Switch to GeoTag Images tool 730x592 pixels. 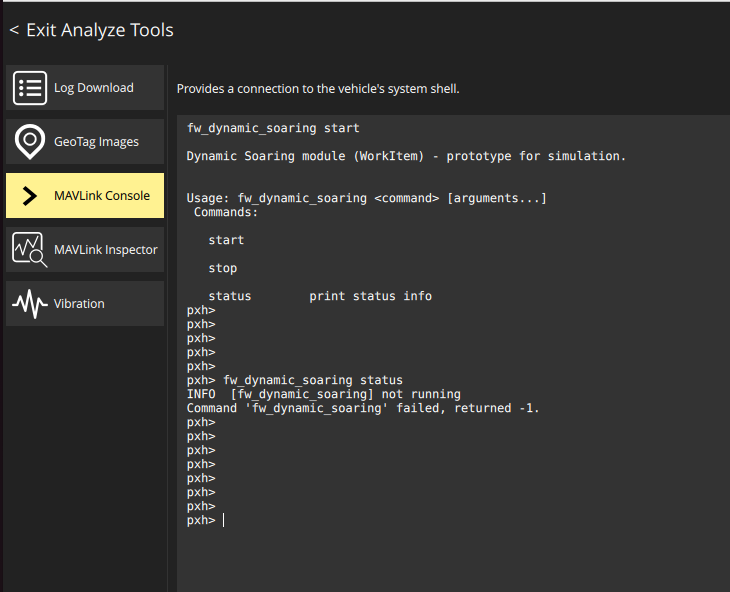click(96, 142)
